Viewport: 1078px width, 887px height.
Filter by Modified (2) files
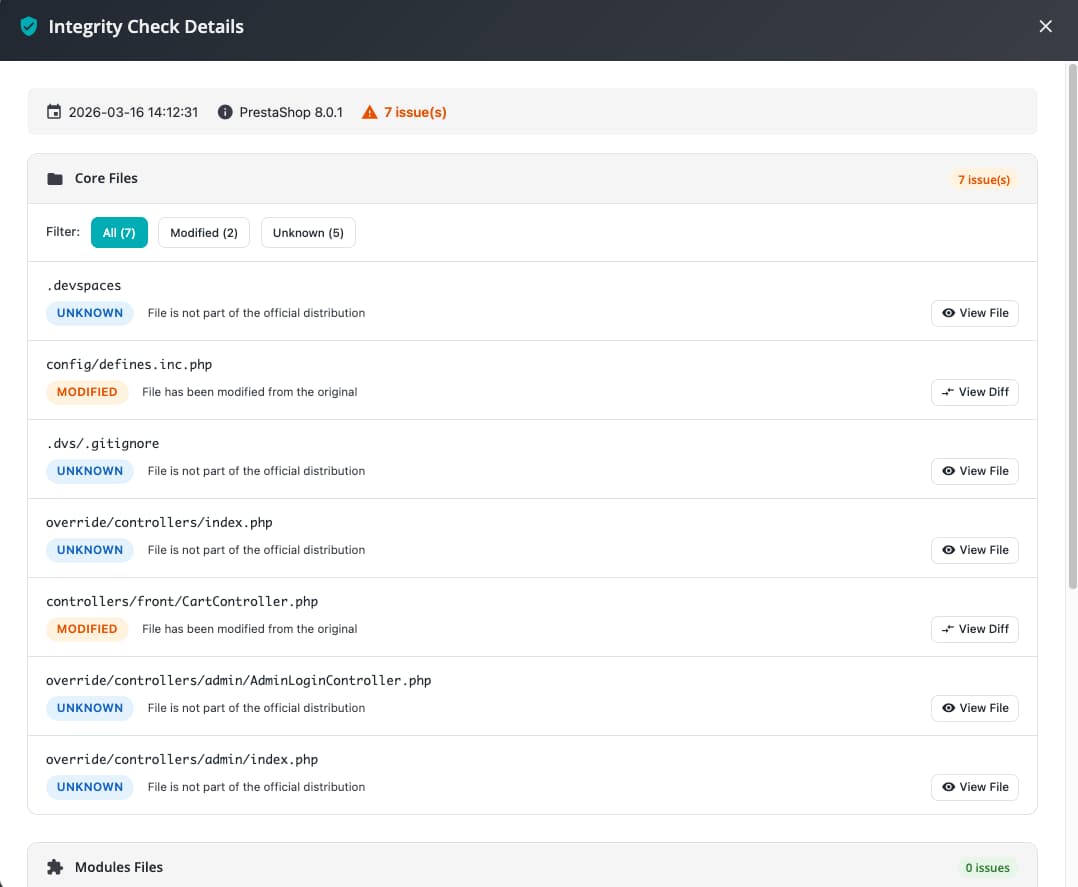click(203, 233)
